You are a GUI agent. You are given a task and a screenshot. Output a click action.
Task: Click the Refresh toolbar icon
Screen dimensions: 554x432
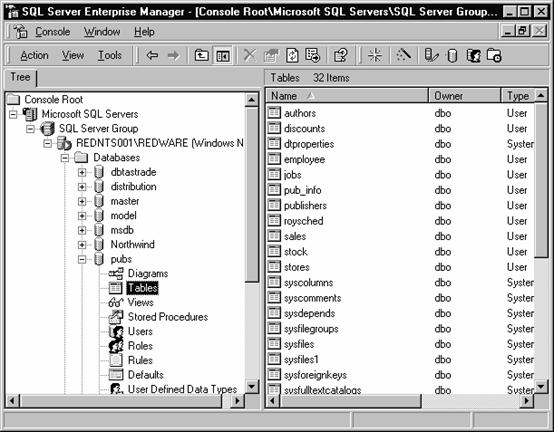pyautogui.click(x=292, y=55)
